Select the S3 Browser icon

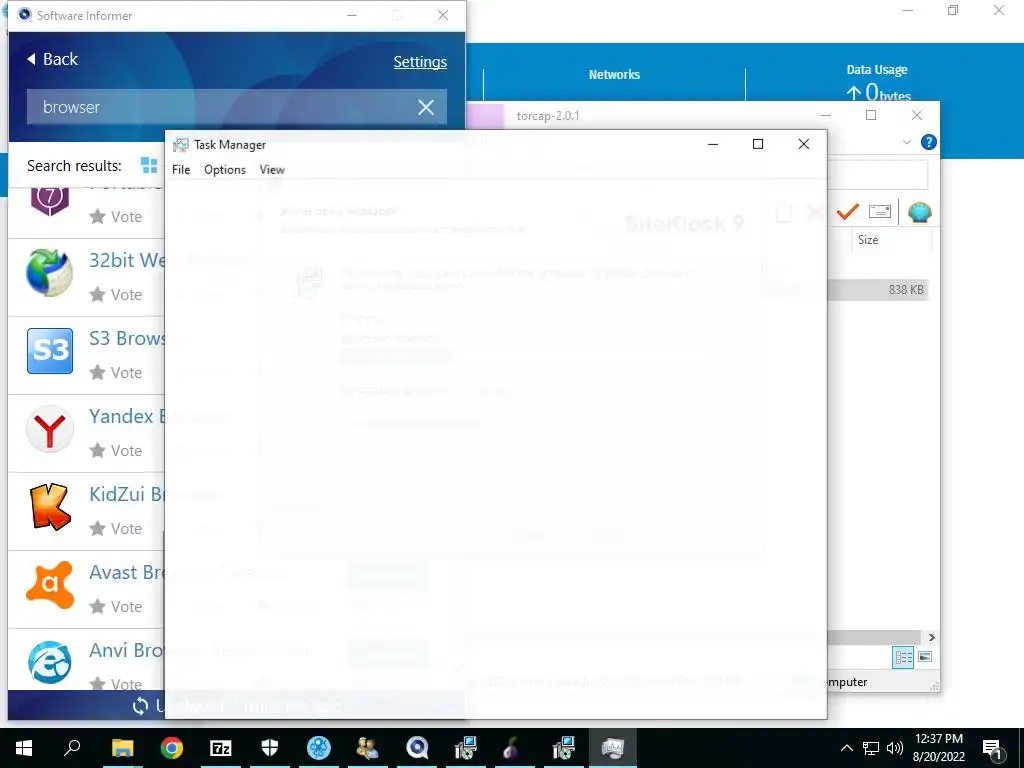point(50,351)
